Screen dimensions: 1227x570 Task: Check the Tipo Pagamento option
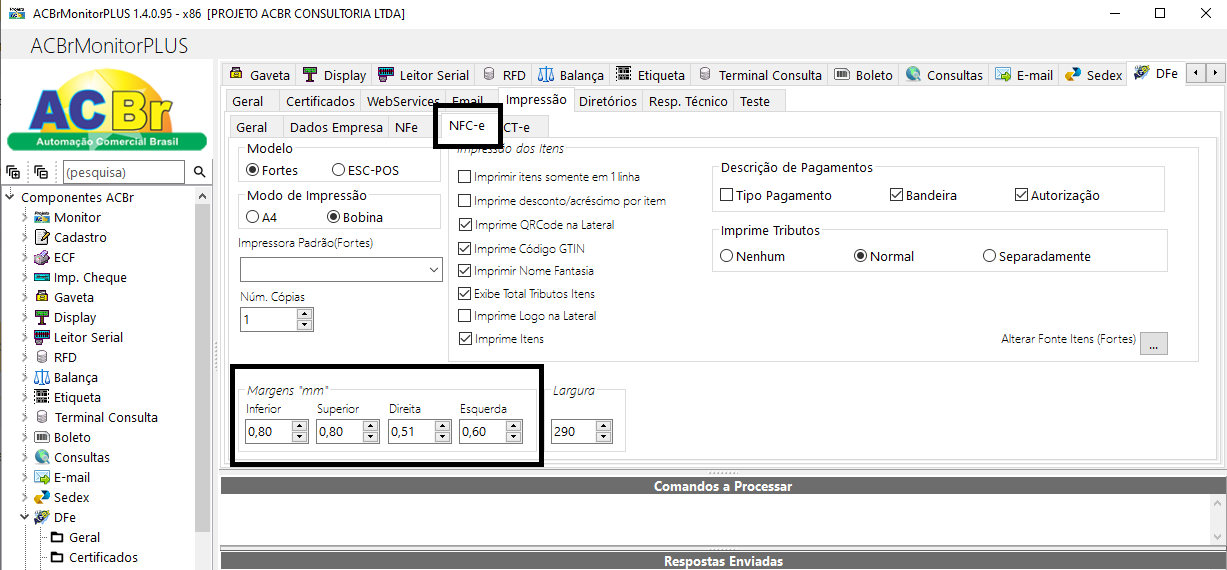727,195
